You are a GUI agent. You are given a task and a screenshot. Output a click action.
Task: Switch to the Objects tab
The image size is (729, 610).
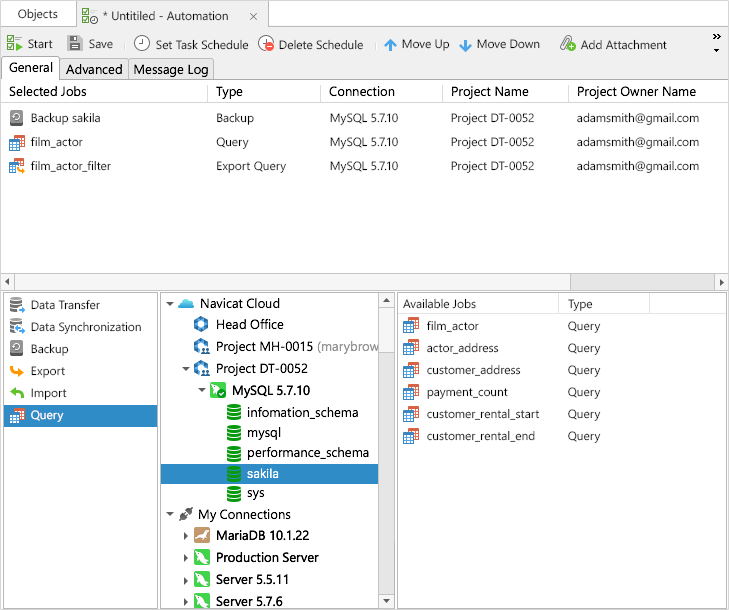tap(38, 14)
